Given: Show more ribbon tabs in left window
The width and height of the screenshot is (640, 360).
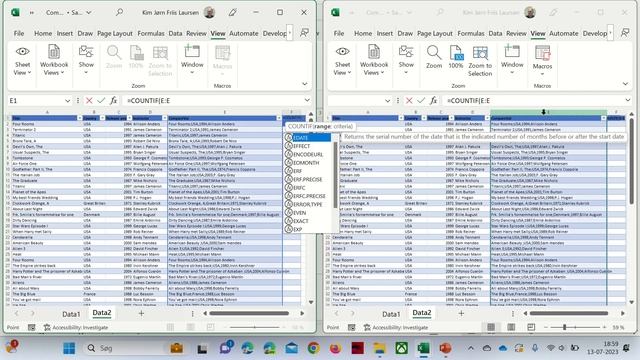Looking at the screenshot, I should coord(290,33).
